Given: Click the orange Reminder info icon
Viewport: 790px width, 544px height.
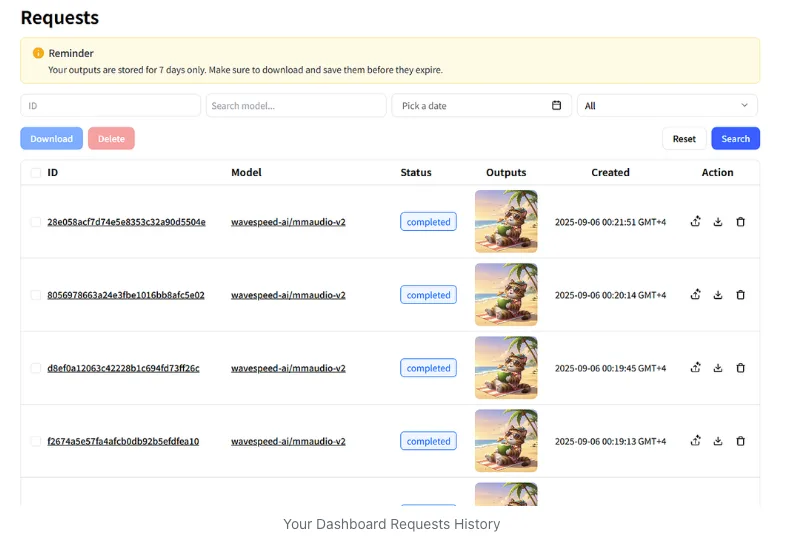Looking at the screenshot, I should click(38, 53).
